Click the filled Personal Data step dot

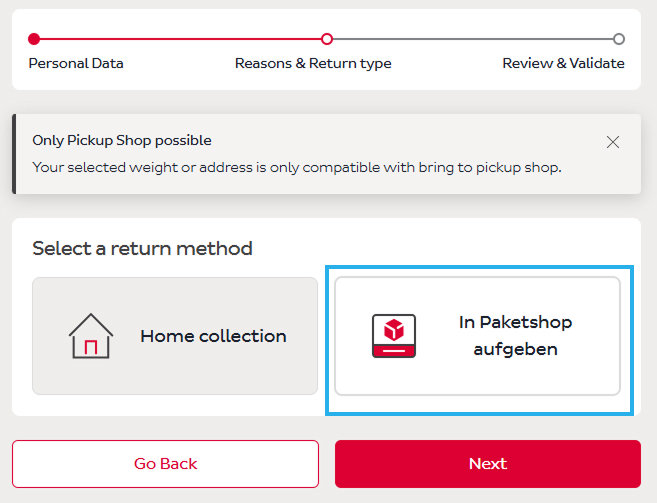[x=34, y=39]
